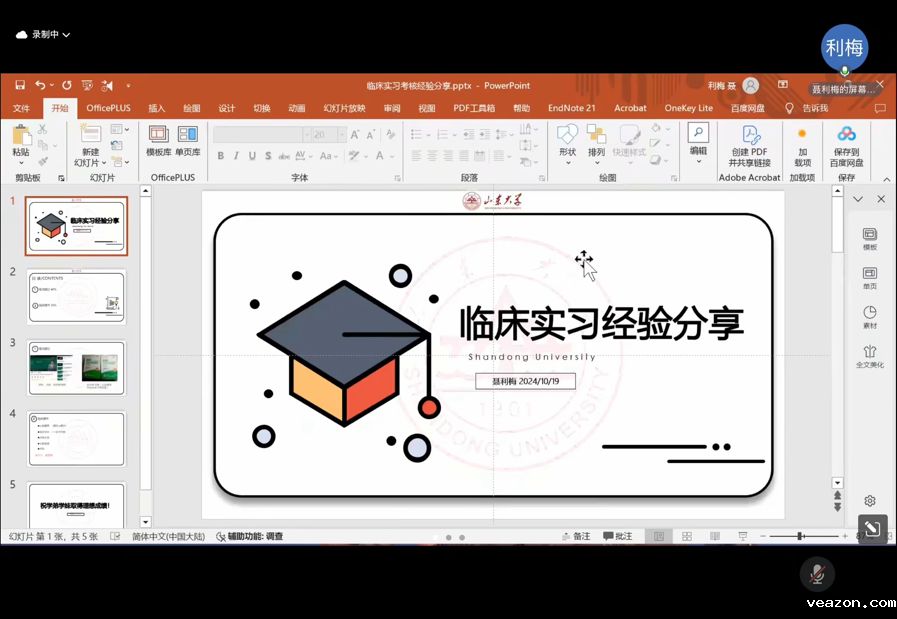Select slide 3 thumbnail in slide panel
Screen dimensions: 897x619
coord(76,367)
